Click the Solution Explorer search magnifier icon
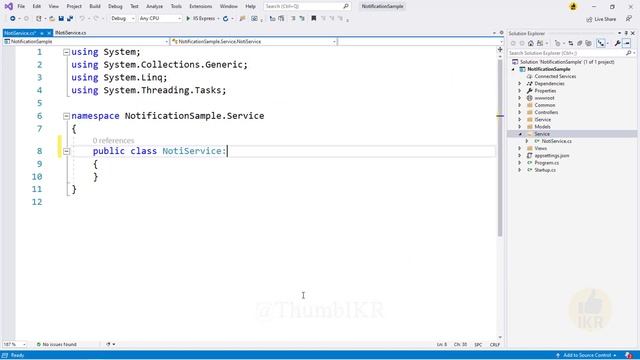Screen dimensions: 640x360 pos(629,53)
